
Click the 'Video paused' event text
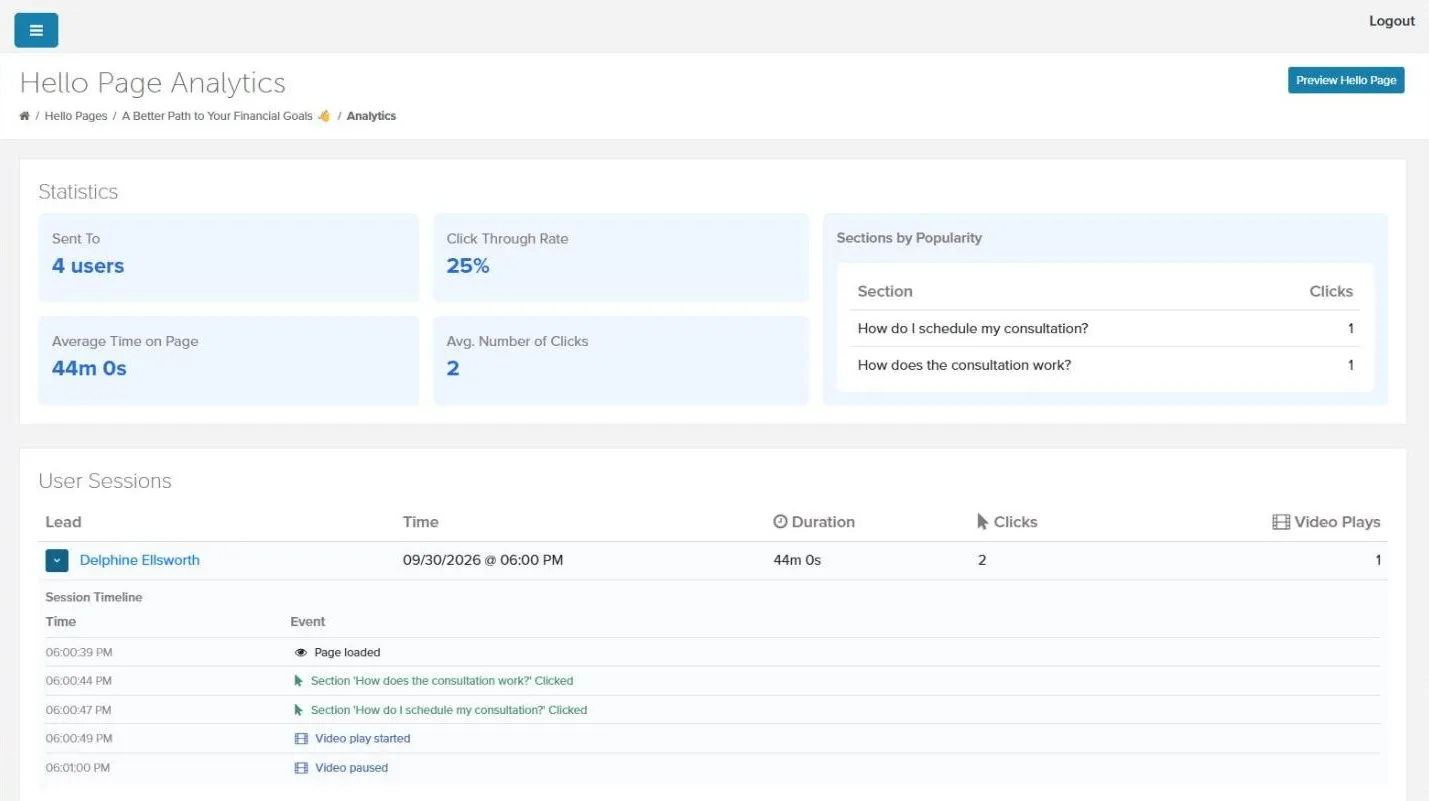(352, 768)
